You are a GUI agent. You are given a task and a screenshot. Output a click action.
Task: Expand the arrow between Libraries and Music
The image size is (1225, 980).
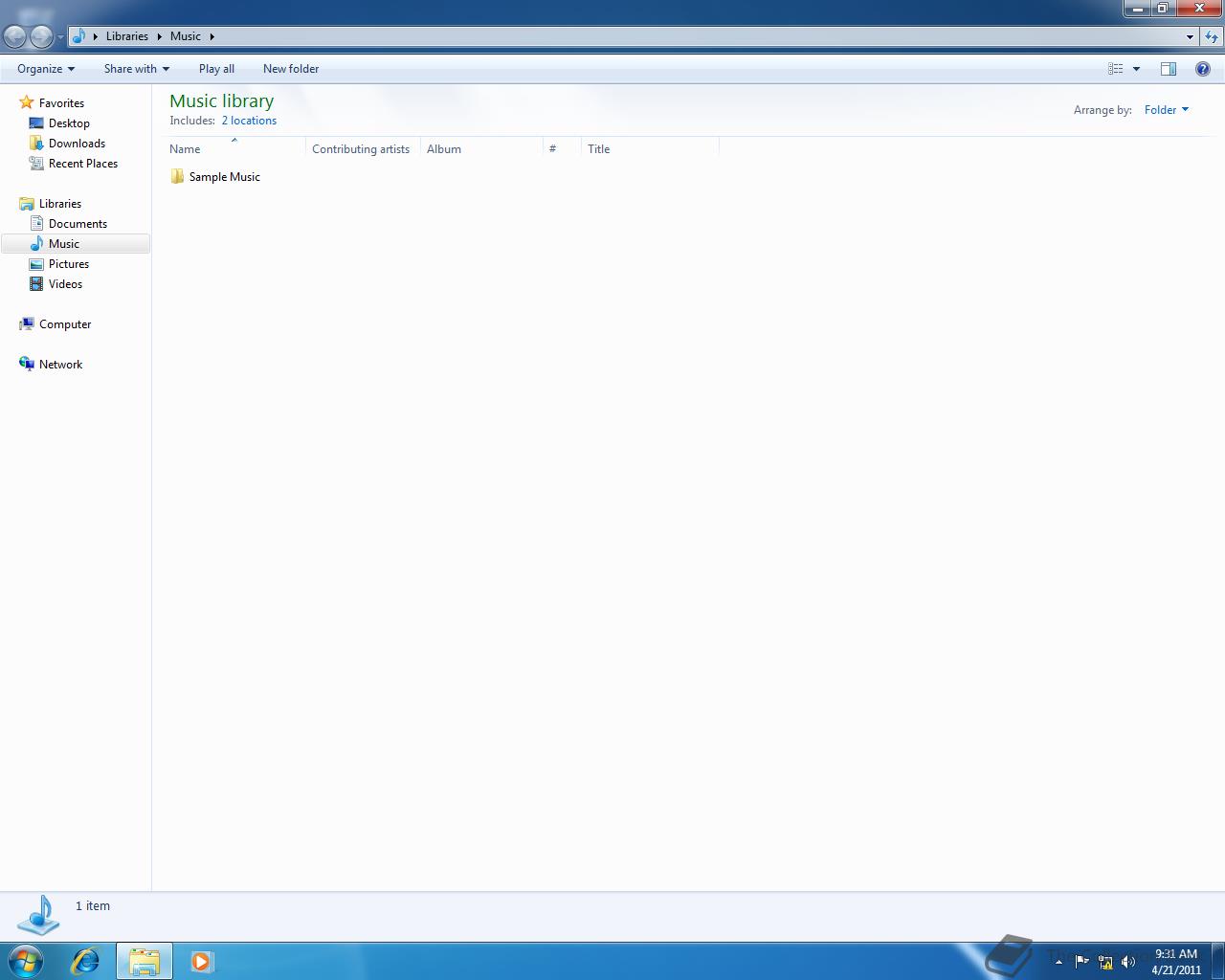159,36
